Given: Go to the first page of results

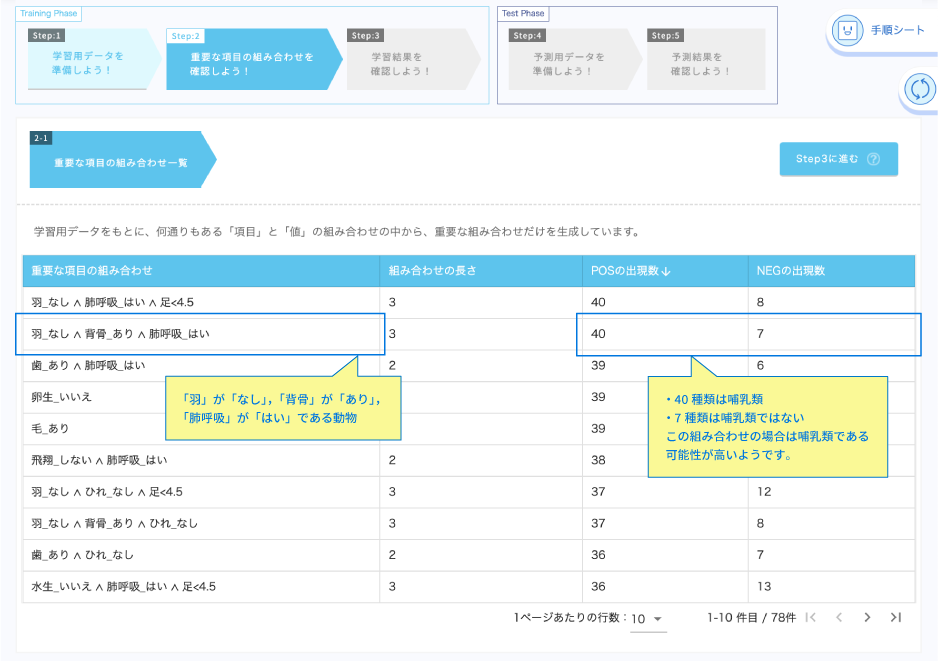Looking at the screenshot, I should click(811, 617).
